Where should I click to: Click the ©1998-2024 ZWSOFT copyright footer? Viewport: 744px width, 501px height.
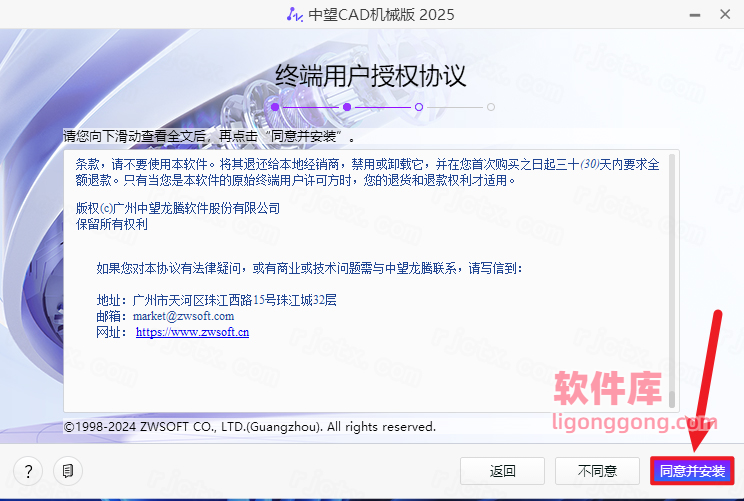pyautogui.click(x=250, y=427)
